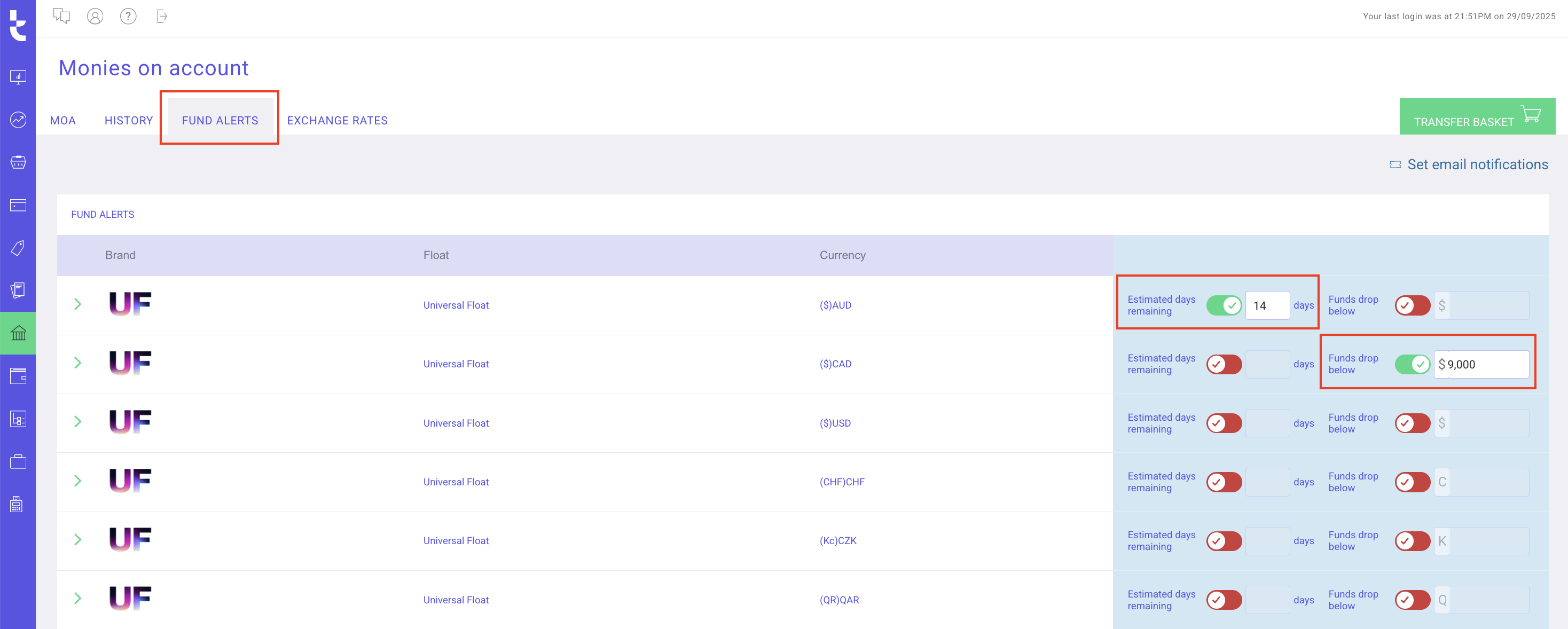This screenshot has height=629, width=1568.
Task: Open the user profile icon
Action: 95,17
